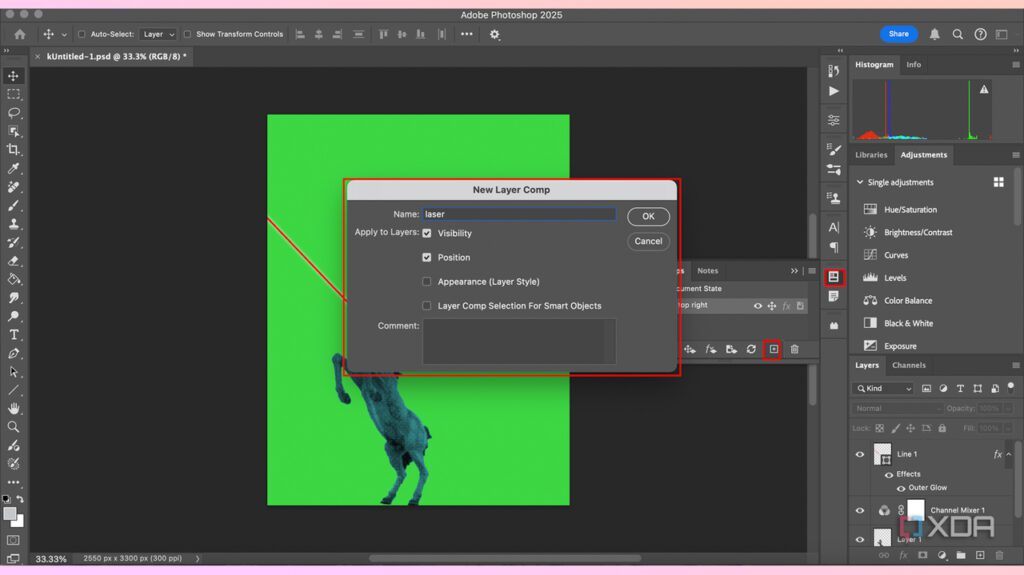Viewport: 1024px width, 575px height.
Task: Open the Actions play panel icon
Action: point(834,91)
